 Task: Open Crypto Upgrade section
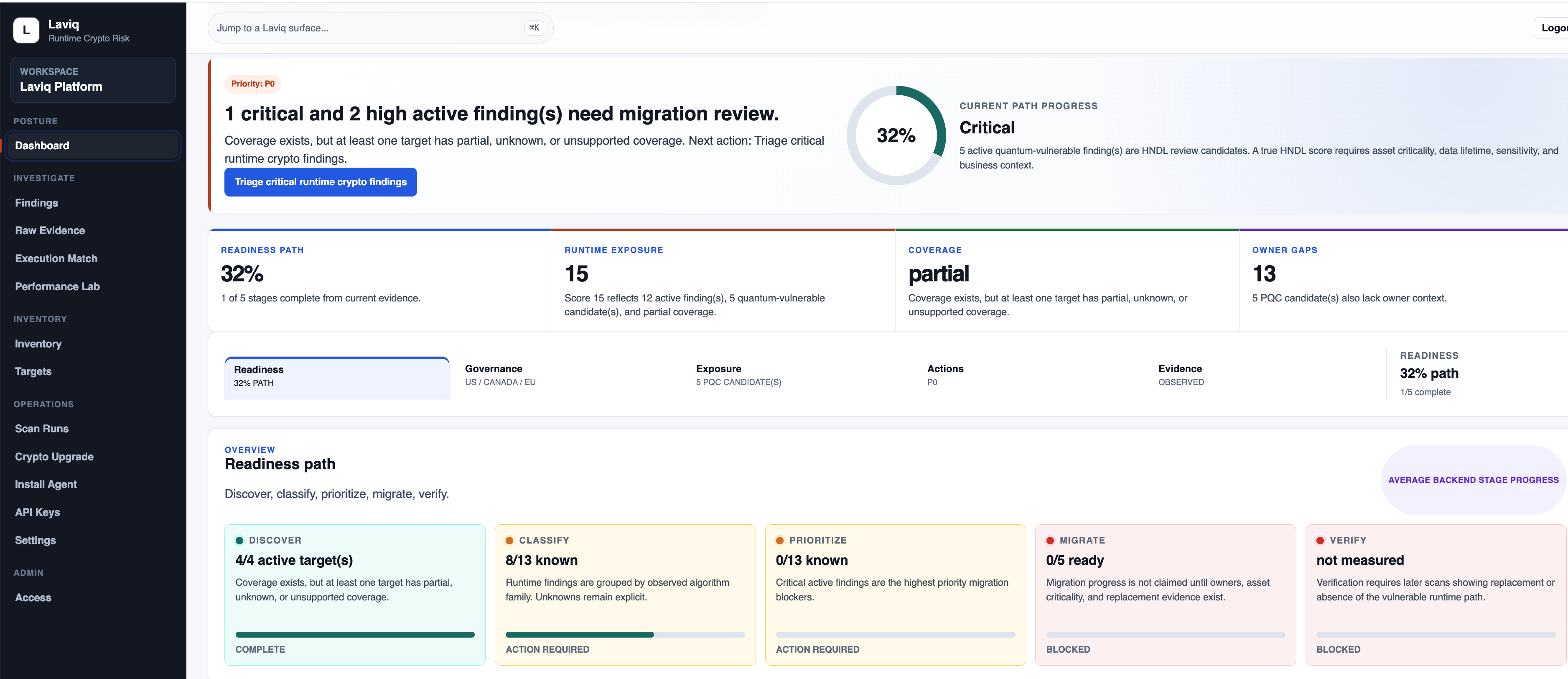pos(54,457)
